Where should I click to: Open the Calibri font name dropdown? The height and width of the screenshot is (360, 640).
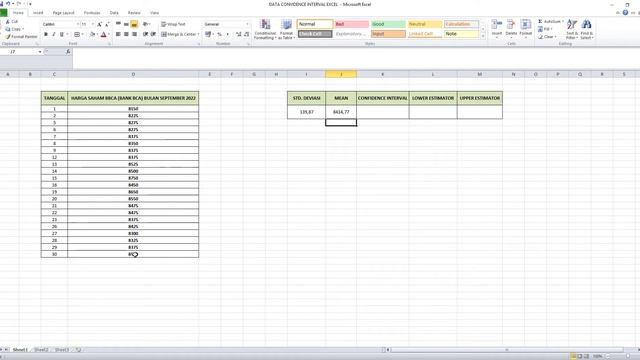click(x=78, y=24)
